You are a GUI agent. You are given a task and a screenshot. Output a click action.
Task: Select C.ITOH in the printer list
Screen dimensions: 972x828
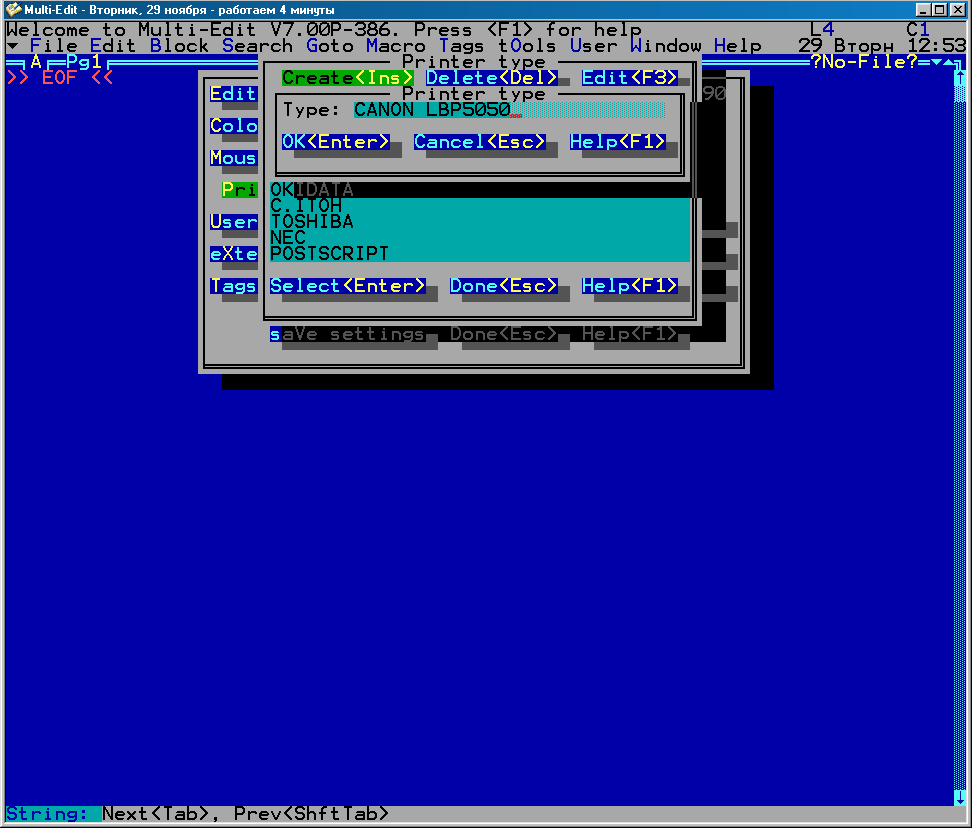pyautogui.click(x=480, y=206)
